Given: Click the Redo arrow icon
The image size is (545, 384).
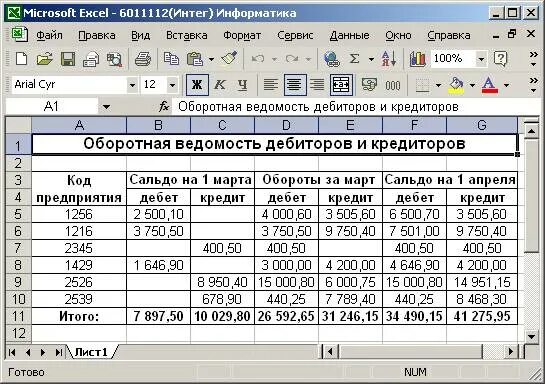Looking at the screenshot, I should coord(292,59).
